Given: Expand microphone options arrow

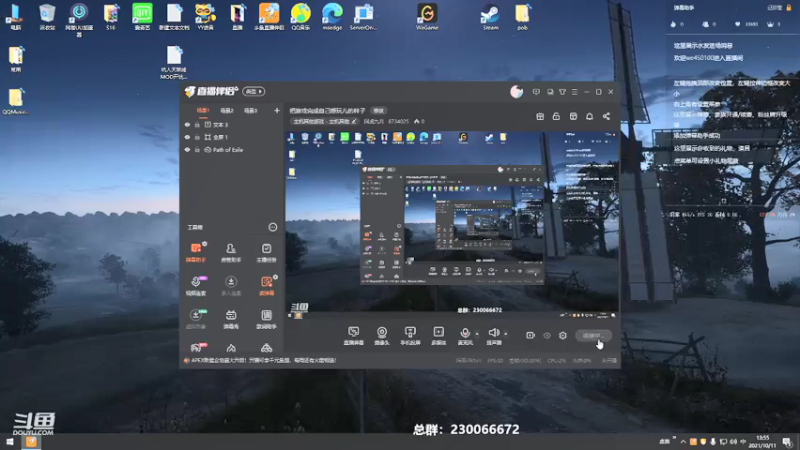Looking at the screenshot, I should 477,334.
